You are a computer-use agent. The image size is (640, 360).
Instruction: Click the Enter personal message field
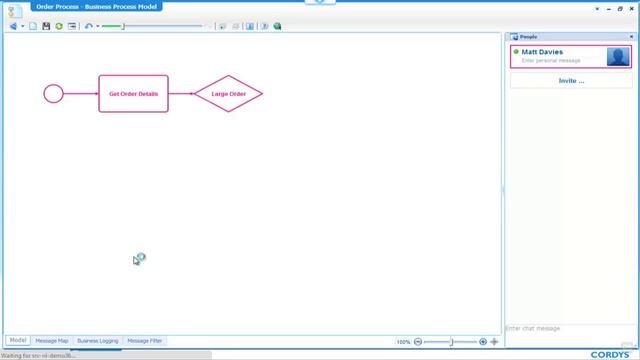pos(551,60)
